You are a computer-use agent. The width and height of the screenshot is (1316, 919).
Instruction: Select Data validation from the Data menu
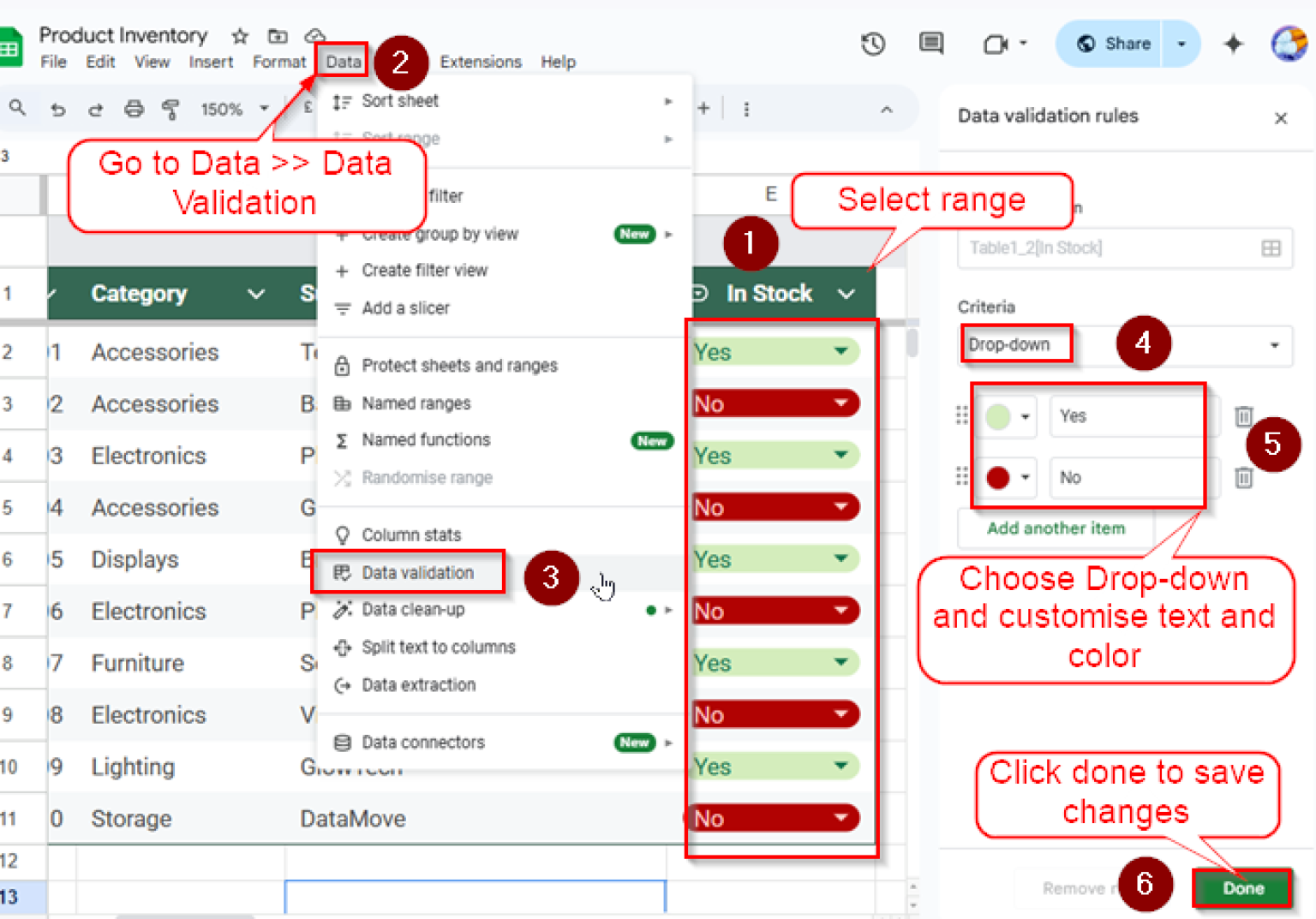[419, 572]
